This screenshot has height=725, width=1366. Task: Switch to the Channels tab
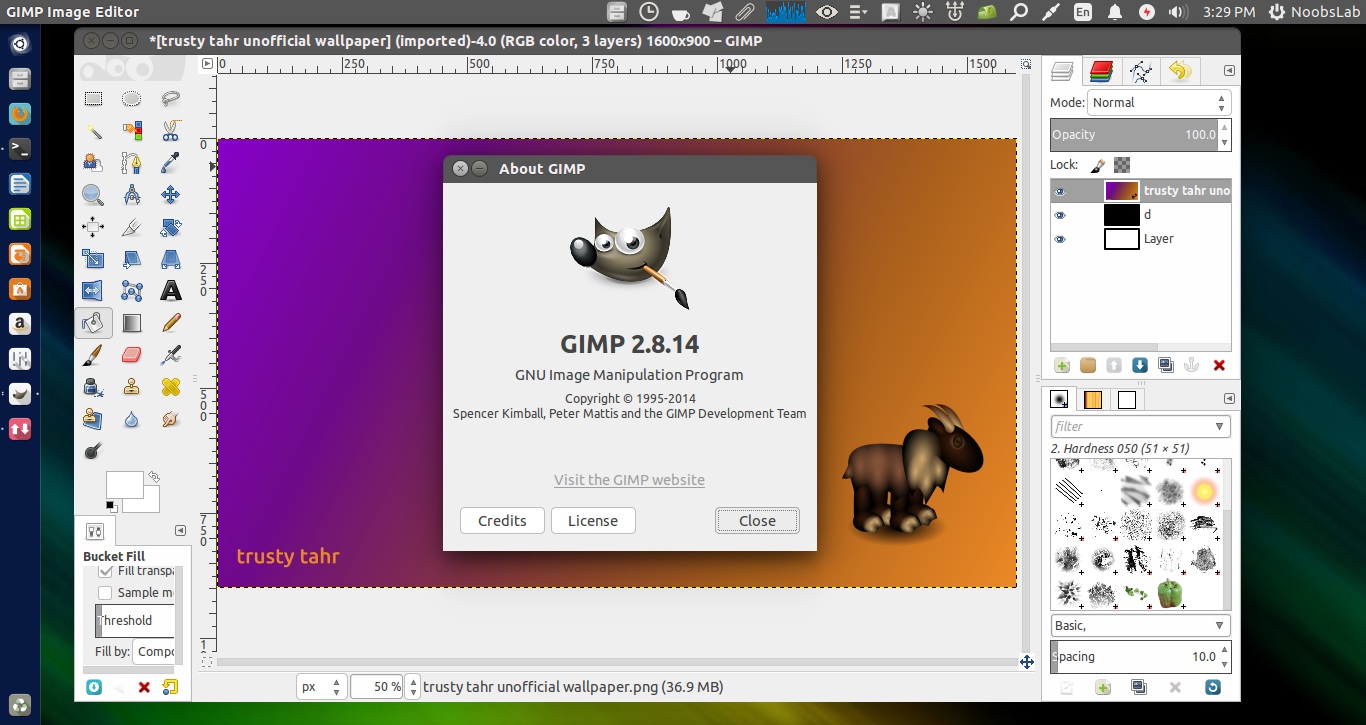click(x=1100, y=70)
